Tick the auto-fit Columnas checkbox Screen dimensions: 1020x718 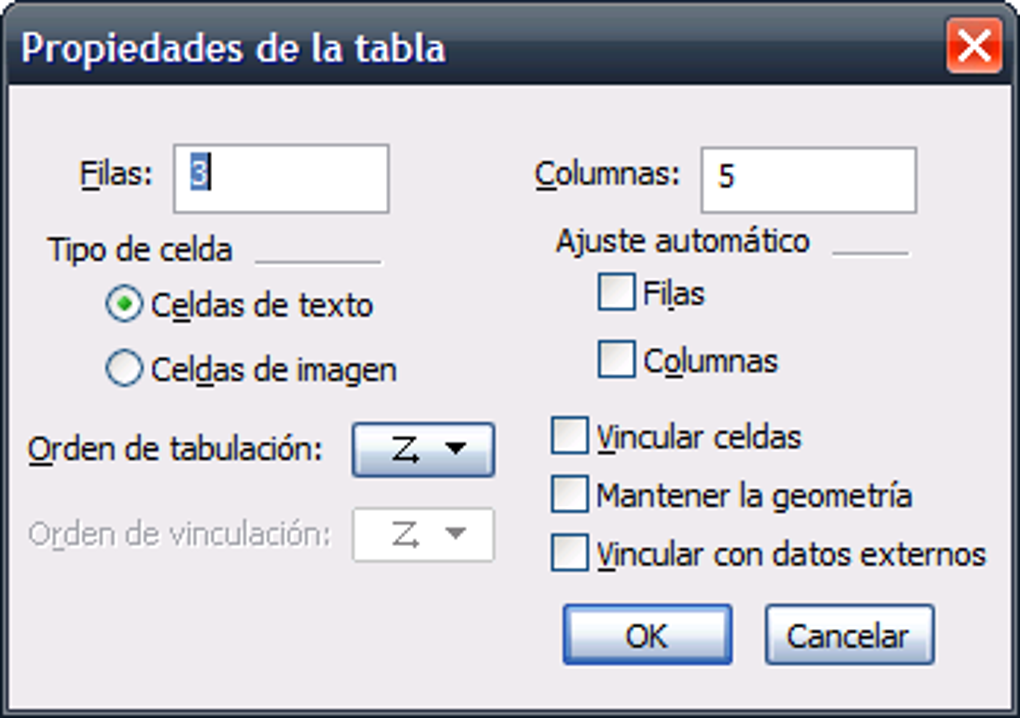click(x=616, y=360)
